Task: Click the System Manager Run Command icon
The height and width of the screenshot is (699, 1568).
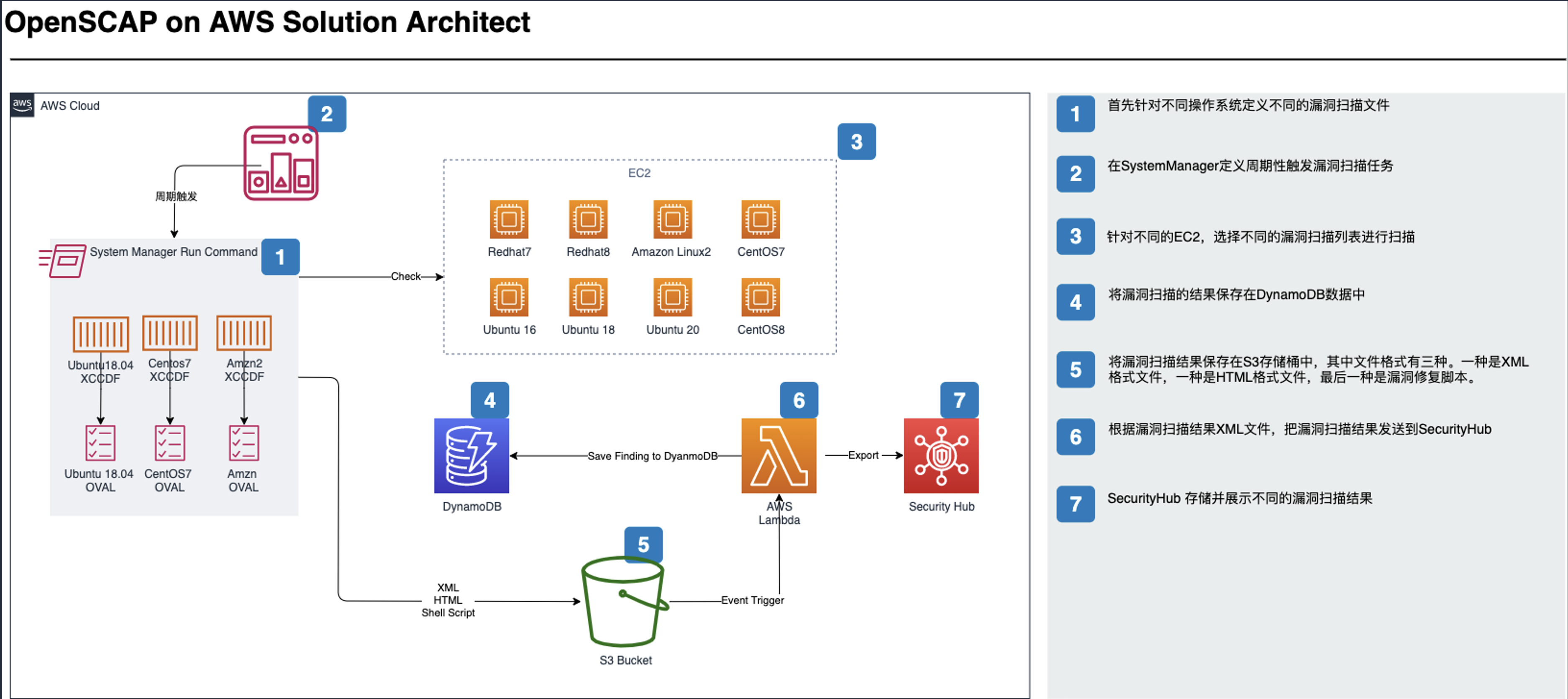Action: pos(62,261)
